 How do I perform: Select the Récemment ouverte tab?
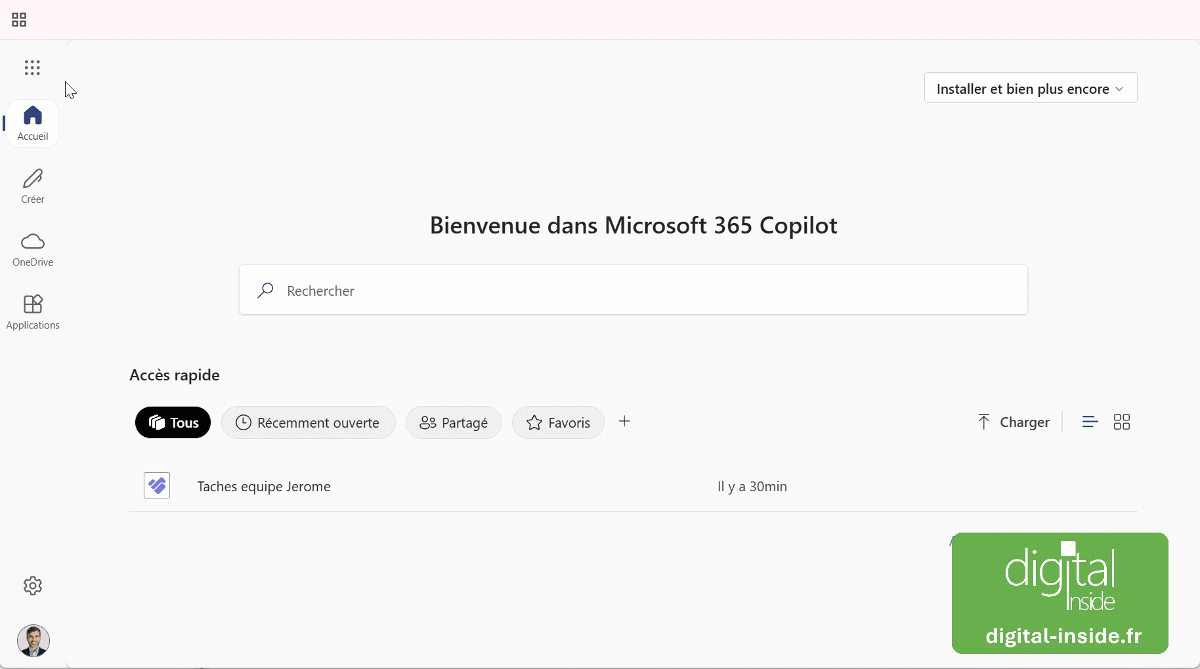(308, 422)
